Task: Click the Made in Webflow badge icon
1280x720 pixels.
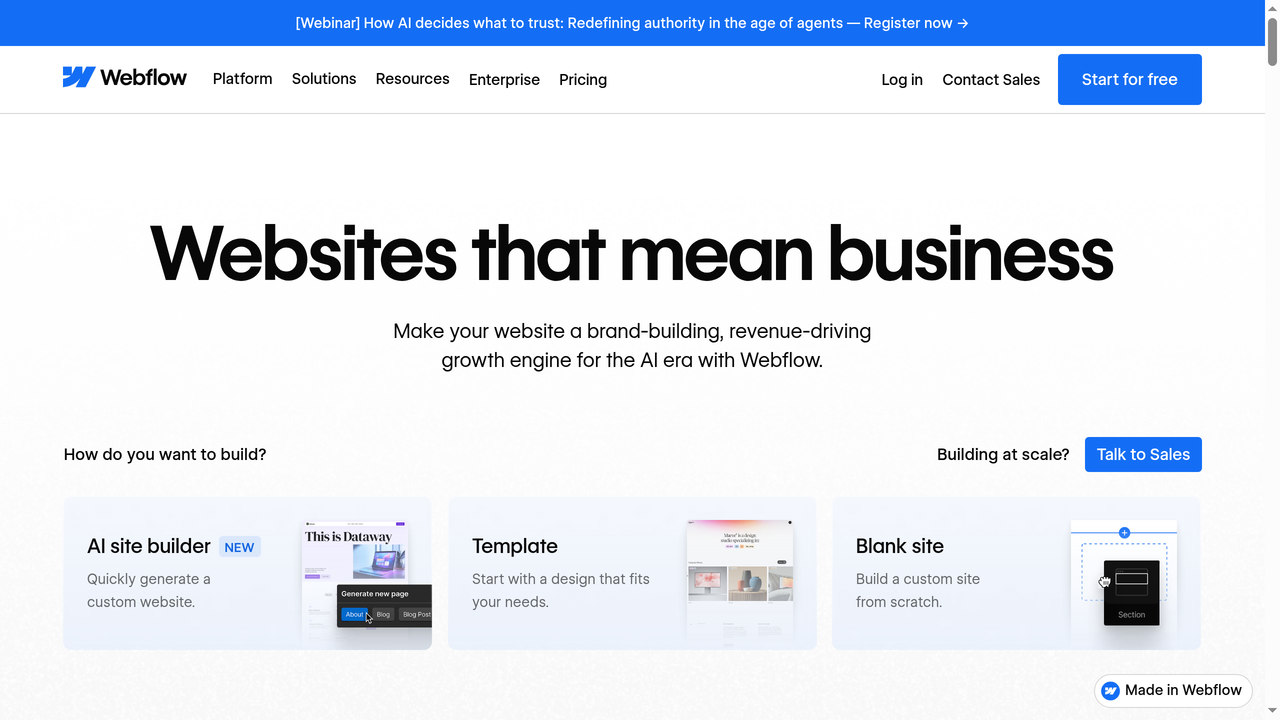Action: [x=1110, y=690]
